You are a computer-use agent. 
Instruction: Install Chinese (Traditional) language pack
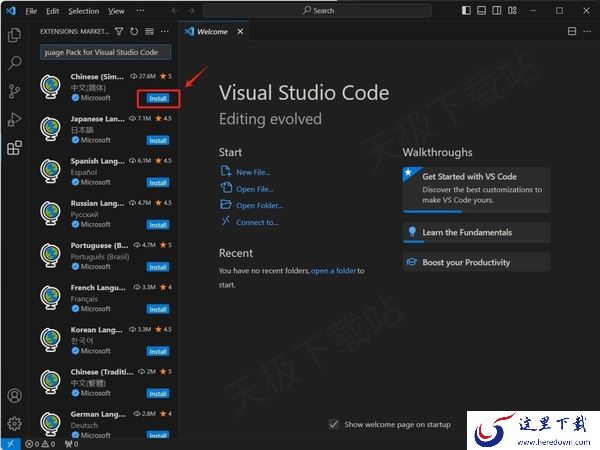coord(158,394)
